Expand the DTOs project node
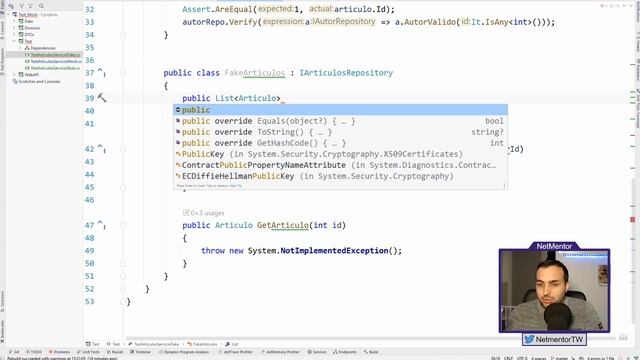 (x=14, y=34)
